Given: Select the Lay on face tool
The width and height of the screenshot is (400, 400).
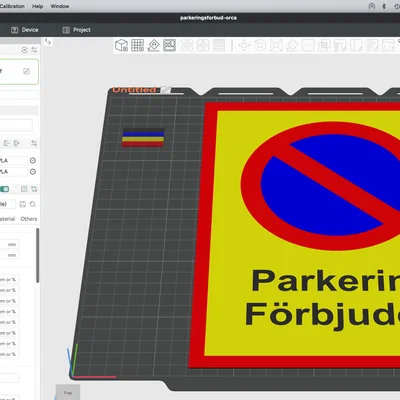Looking at the screenshot, I should [292, 45].
